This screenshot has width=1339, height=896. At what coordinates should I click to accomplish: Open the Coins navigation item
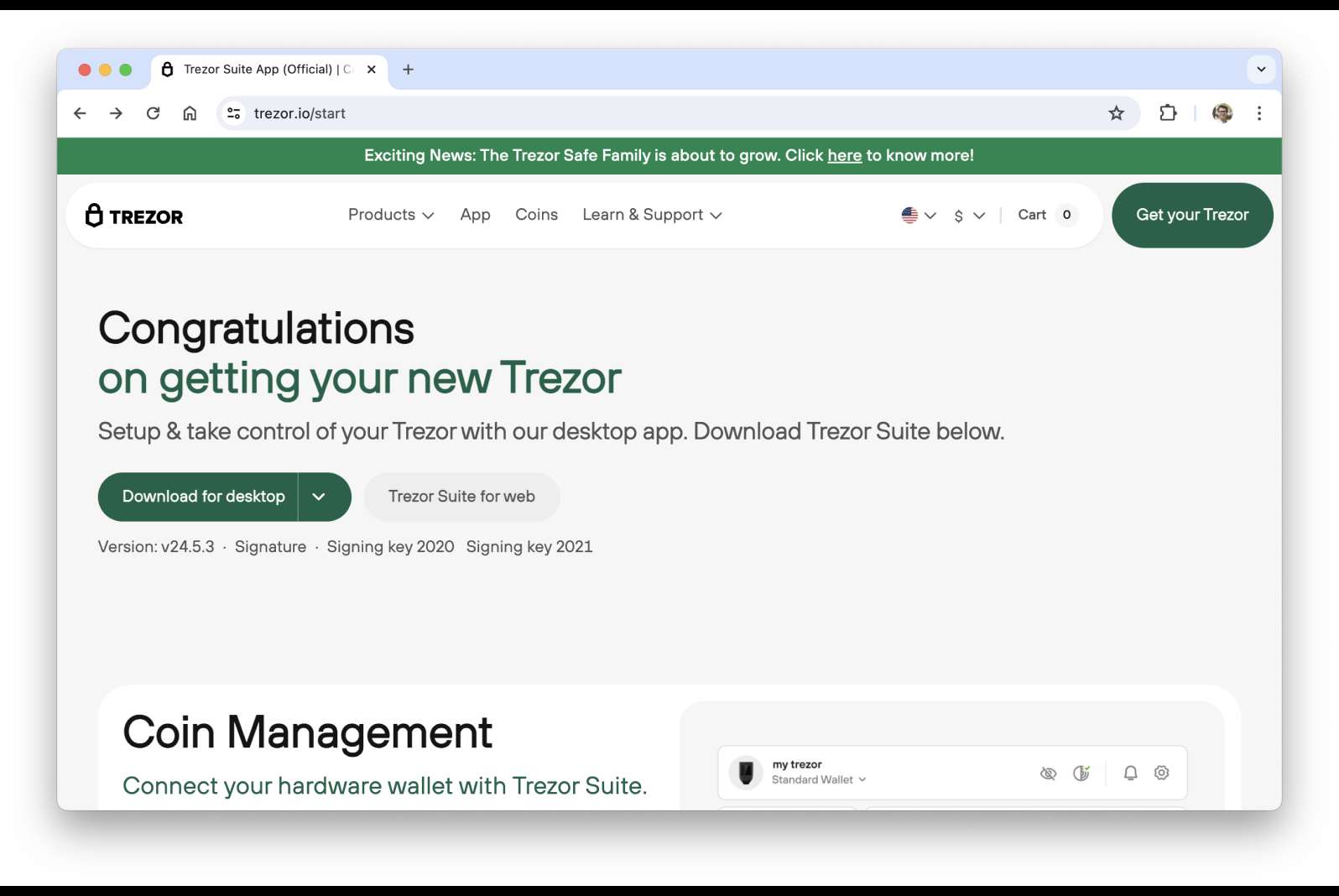(536, 215)
